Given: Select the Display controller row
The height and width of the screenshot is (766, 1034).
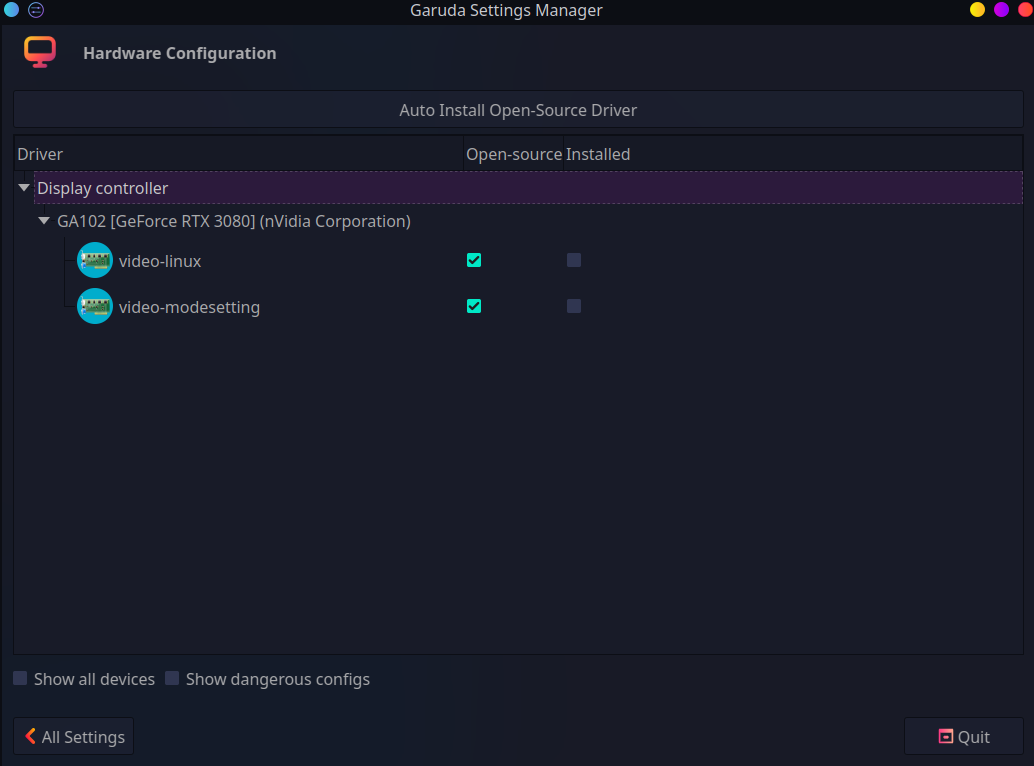Looking at the screenshot, I should [x=528, y=188].
